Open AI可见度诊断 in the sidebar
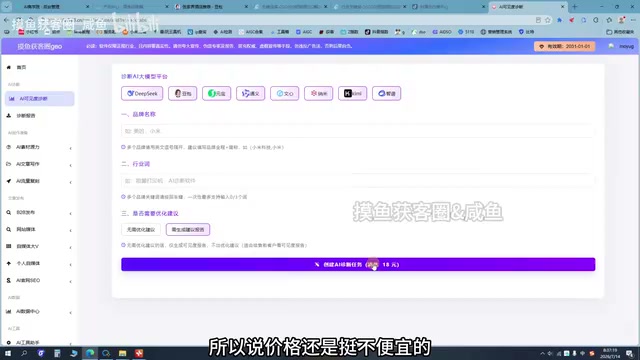The image size is (640, 360). pos(40,98)
